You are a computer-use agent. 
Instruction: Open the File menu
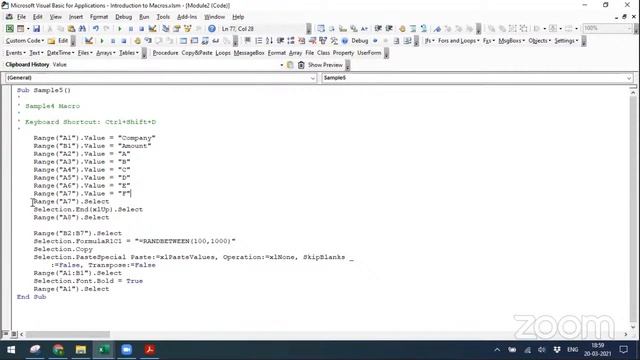pyautogui.click(x=21, y=17)
